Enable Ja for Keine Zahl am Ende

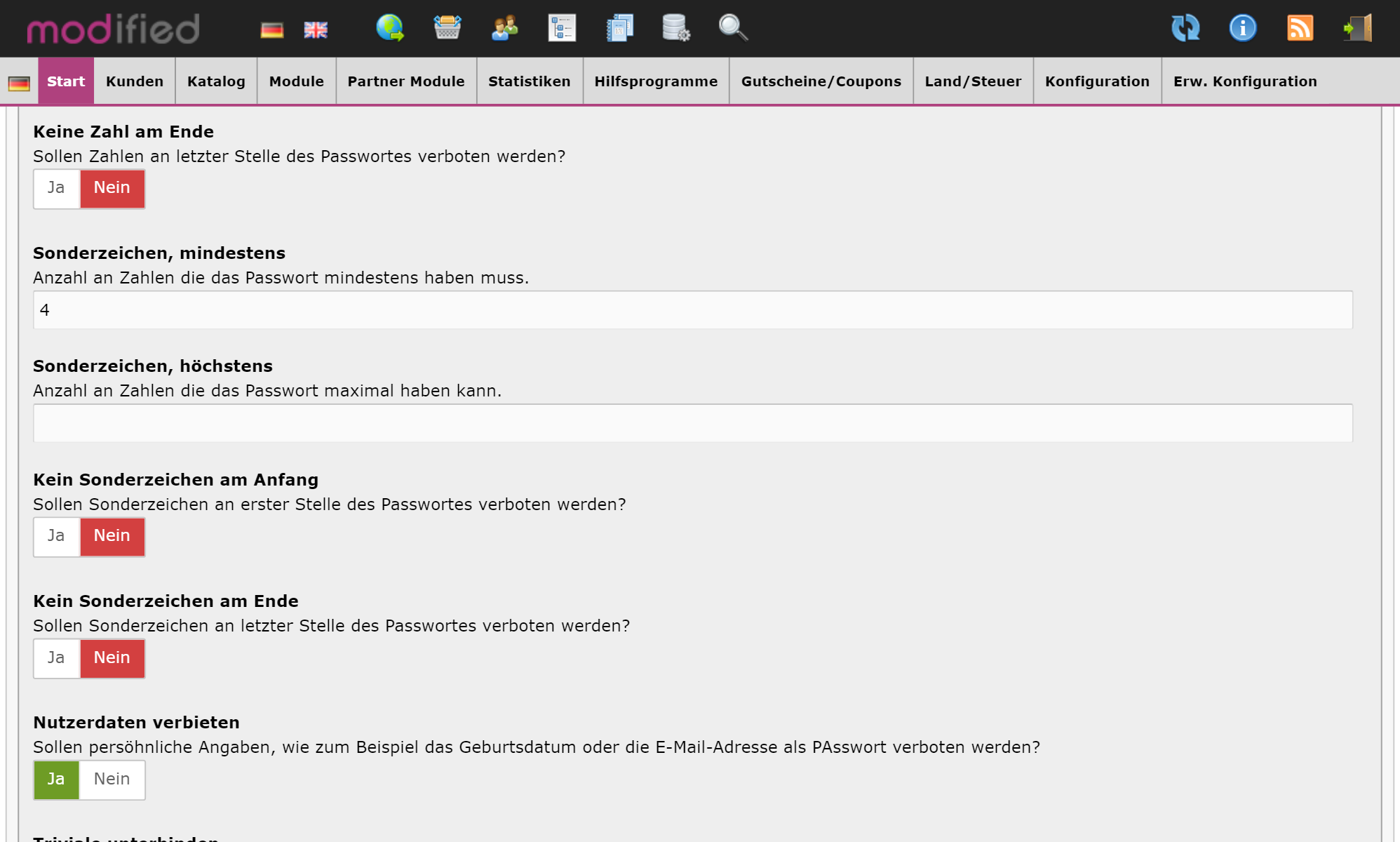[56, 188]
